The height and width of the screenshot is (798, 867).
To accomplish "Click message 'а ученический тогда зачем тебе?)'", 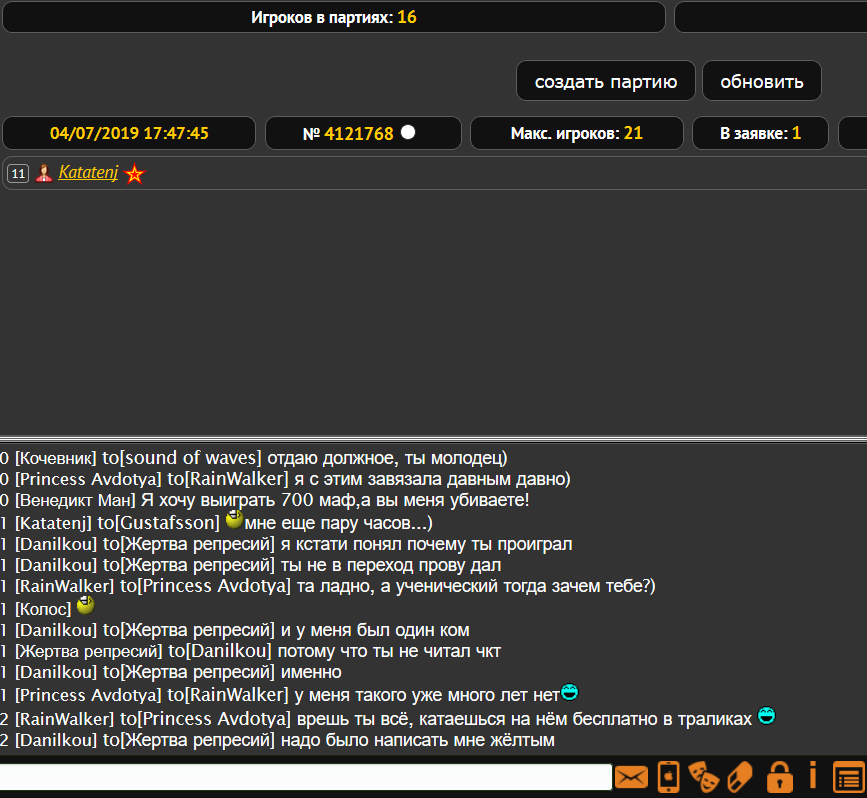I will (518, 586).
